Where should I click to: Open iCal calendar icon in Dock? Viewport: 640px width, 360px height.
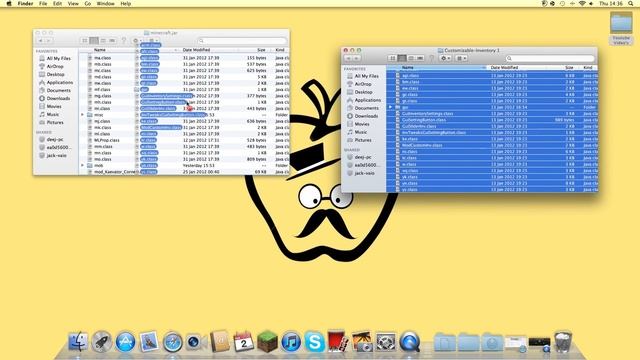pos(244,342)
